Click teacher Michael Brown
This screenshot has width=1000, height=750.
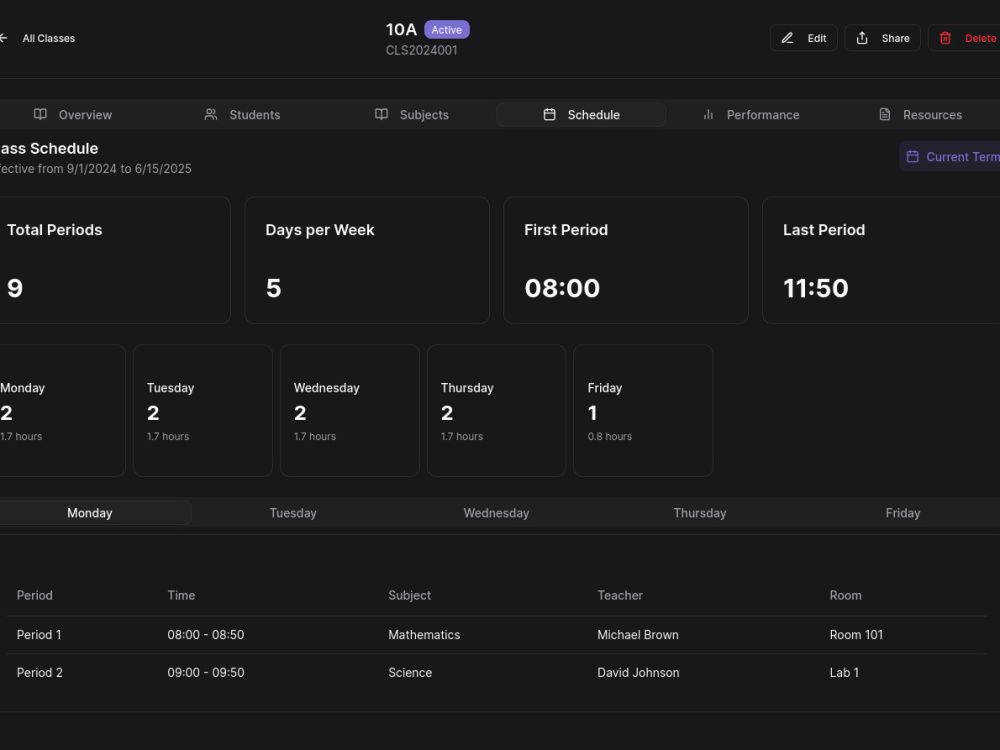coord(638,635)
